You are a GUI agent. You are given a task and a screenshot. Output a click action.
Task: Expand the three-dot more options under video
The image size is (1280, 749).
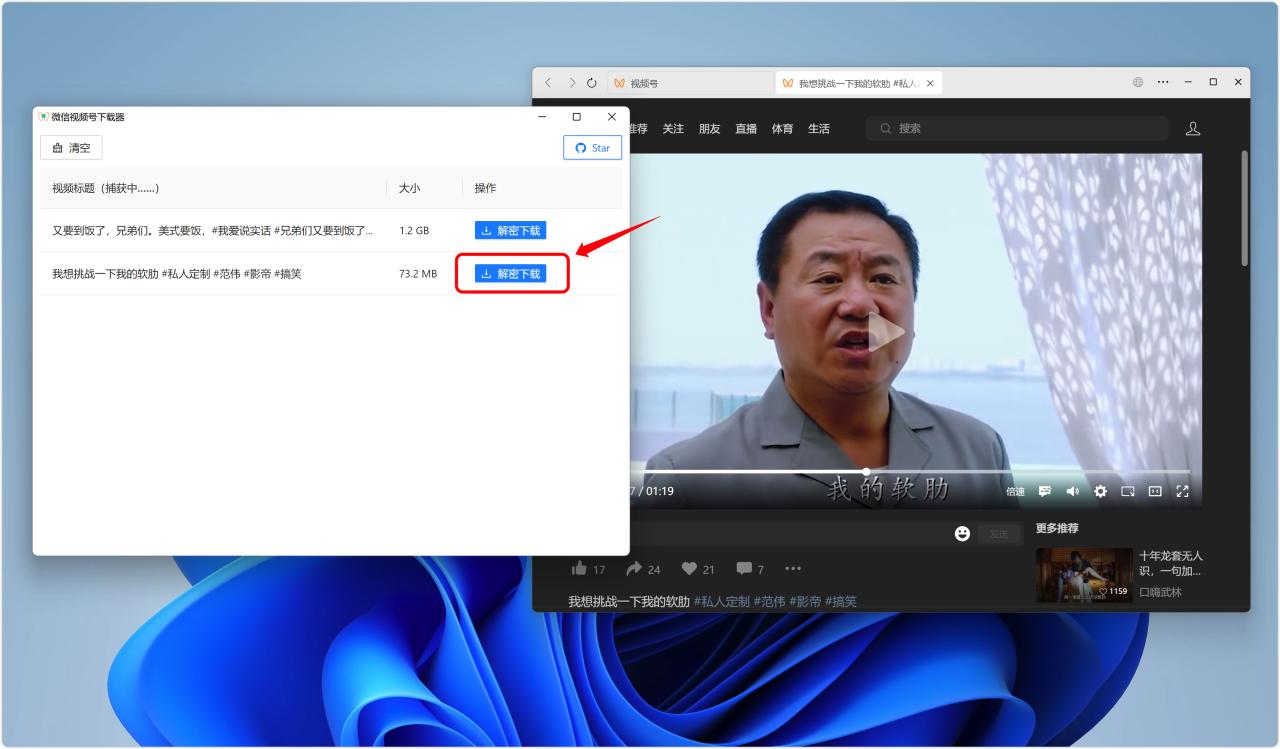(793, 569)
